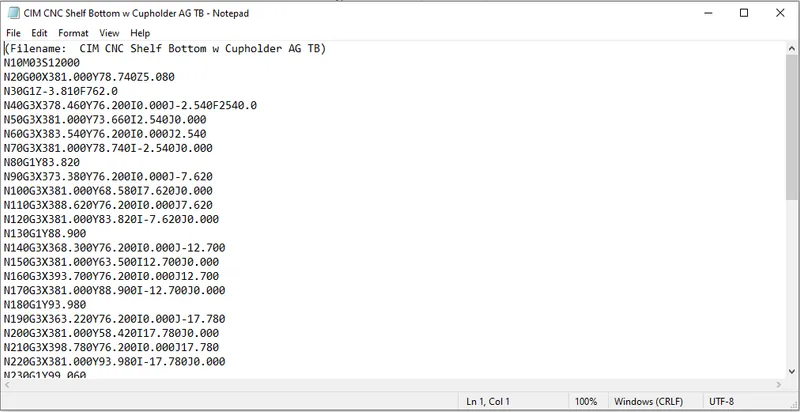
Task: Open the Edit menu
Action: click(39, 33)
